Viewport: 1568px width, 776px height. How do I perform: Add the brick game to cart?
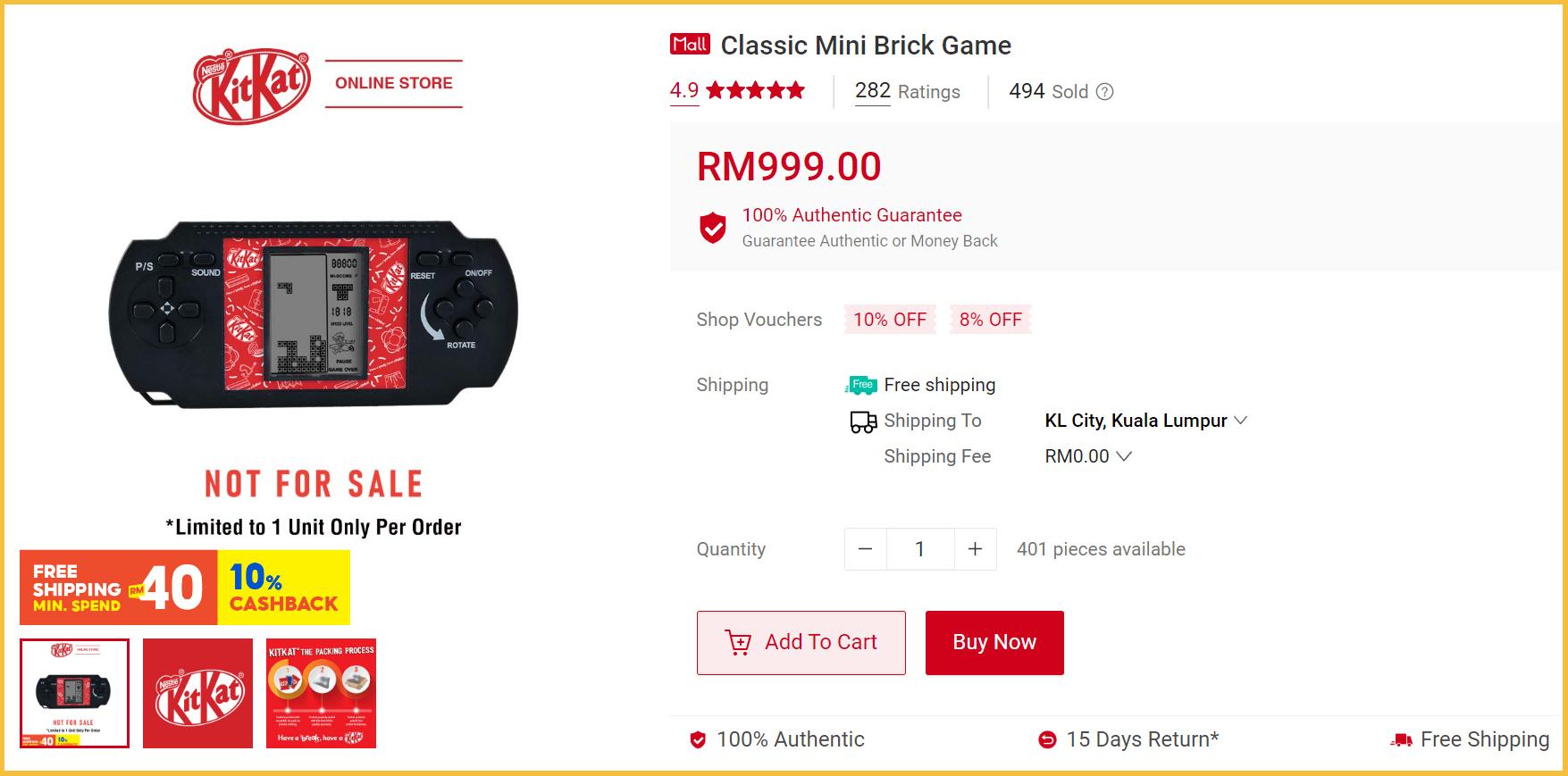tap(801, 642)
